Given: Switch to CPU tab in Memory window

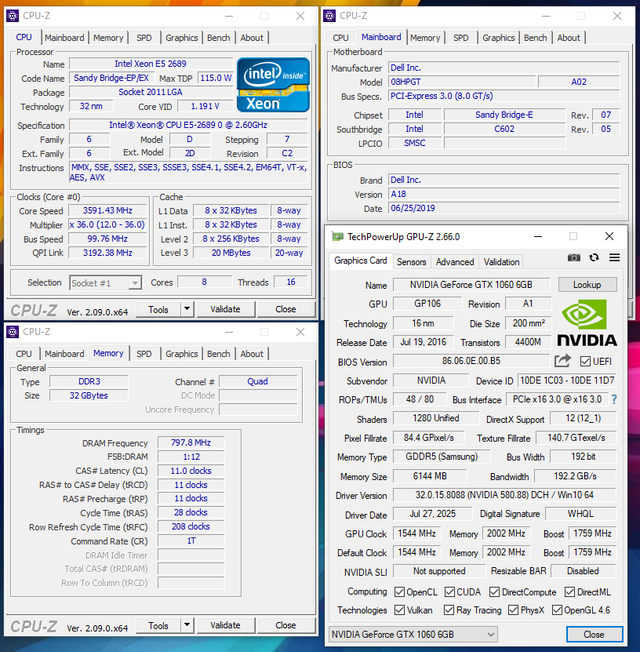Looking at the screenshot, I should [x=24, y=354].
